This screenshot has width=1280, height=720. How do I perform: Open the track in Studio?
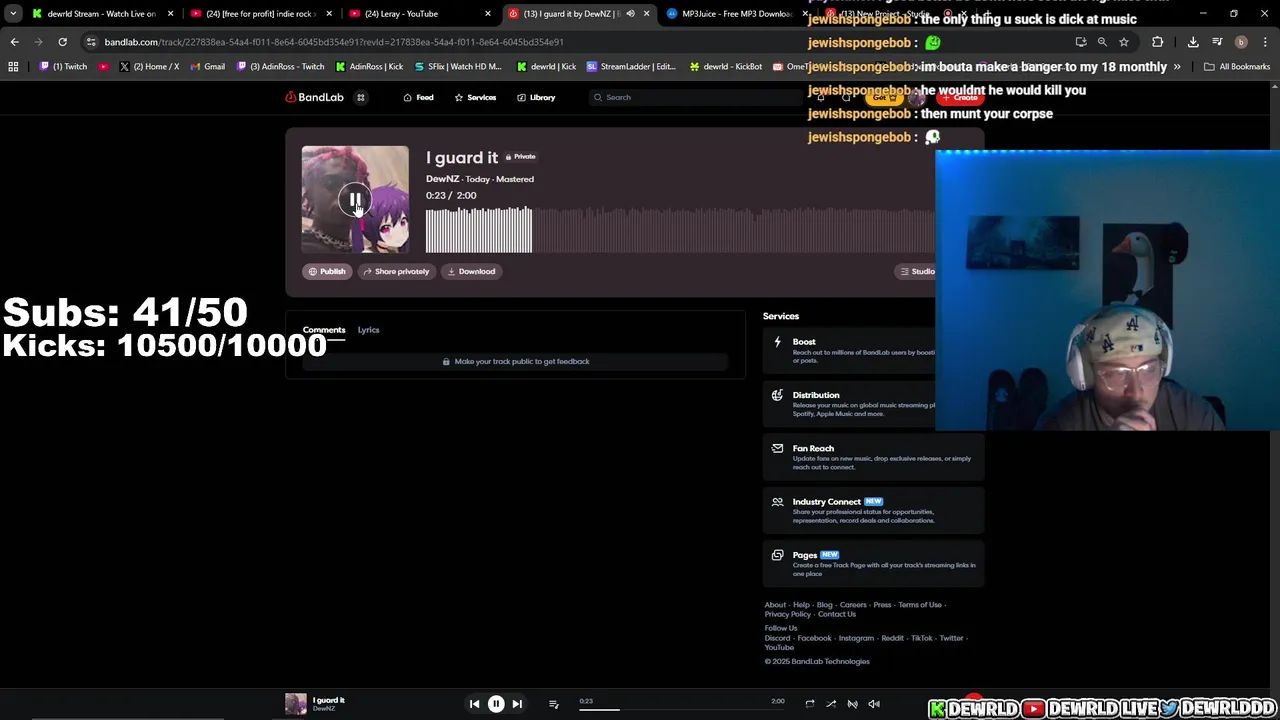coord(917,271)
